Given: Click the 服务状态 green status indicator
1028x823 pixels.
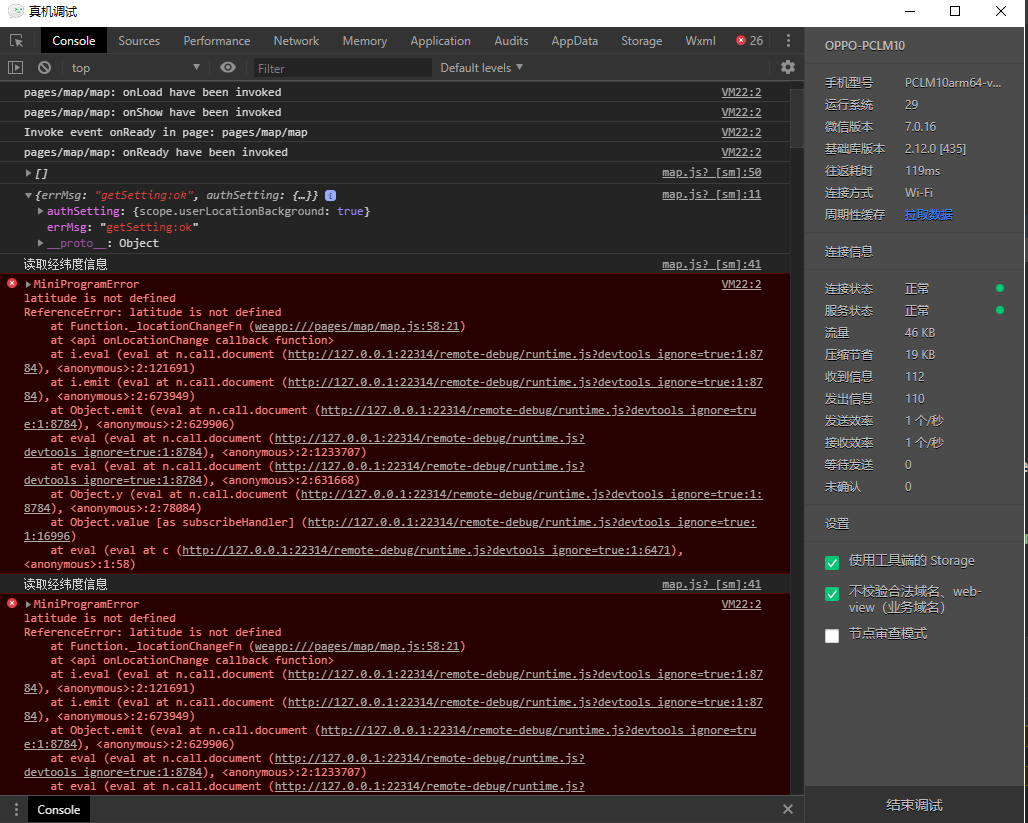Looking at the screenshot, I should pos(1000,310).
